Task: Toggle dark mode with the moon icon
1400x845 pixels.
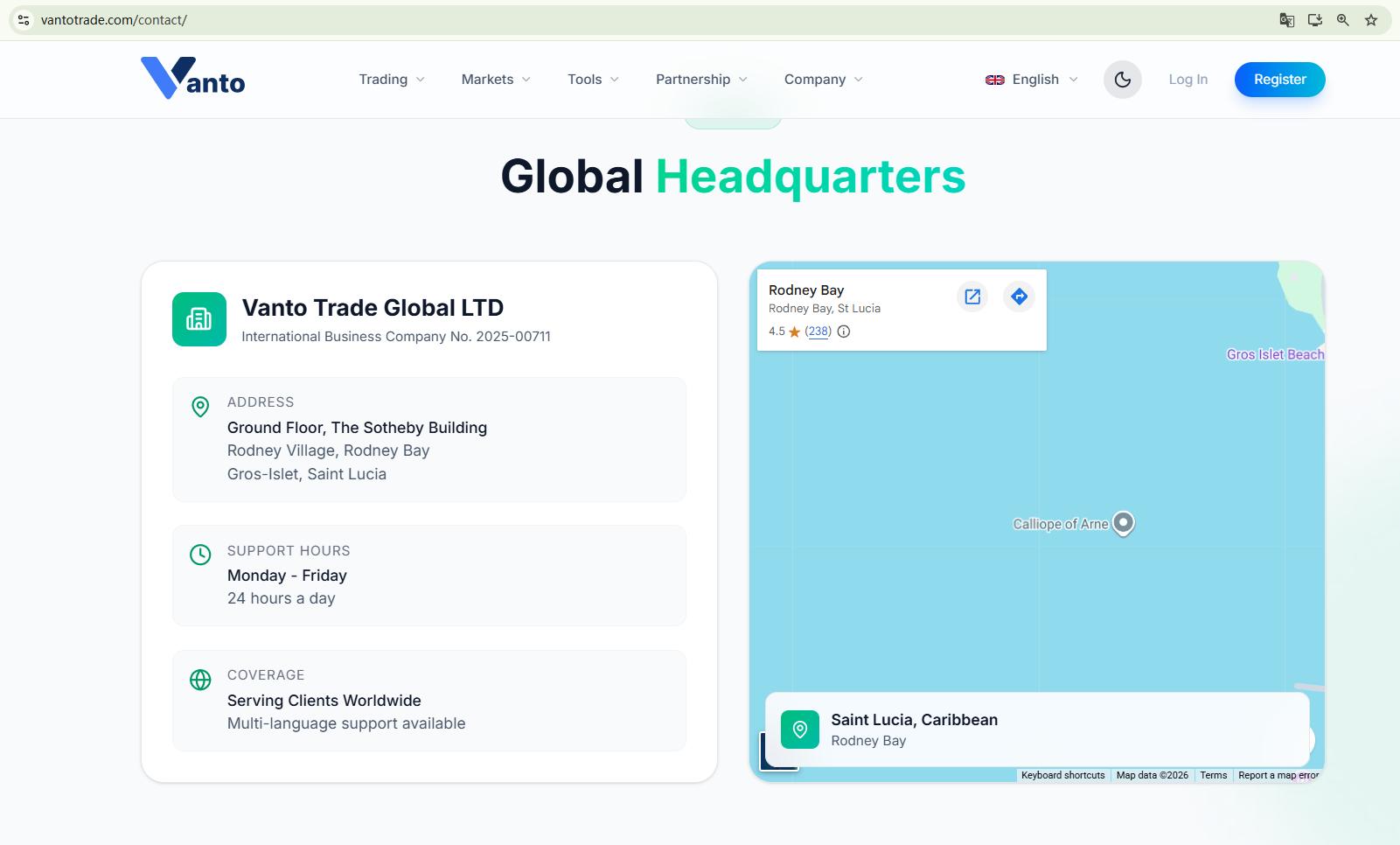Action: point(1123,80)
